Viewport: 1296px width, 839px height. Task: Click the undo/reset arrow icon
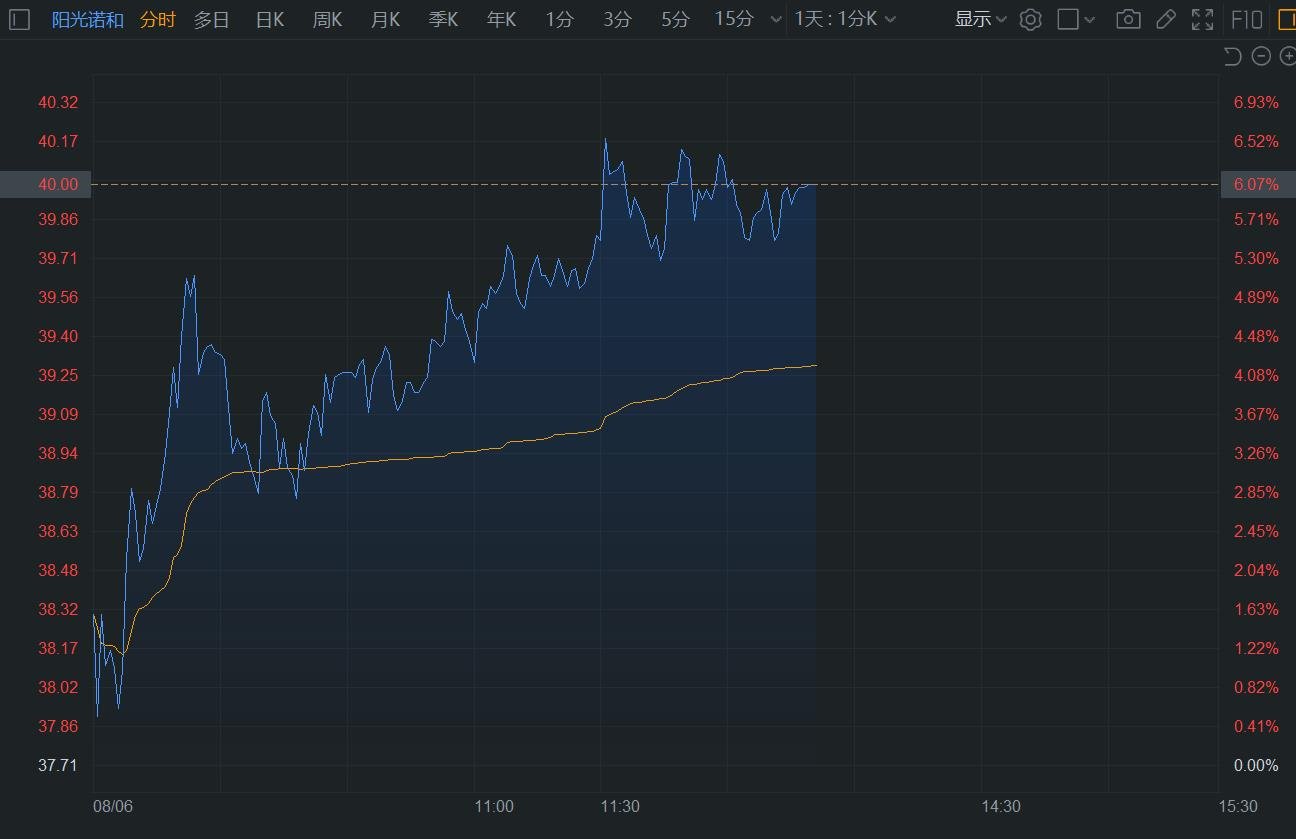1233,56
